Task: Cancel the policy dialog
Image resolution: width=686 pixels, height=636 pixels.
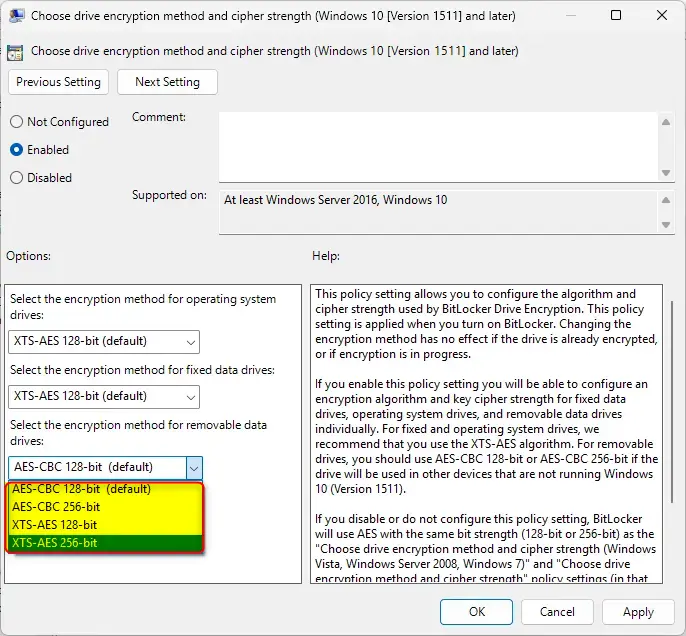Action: coord(557,612)
